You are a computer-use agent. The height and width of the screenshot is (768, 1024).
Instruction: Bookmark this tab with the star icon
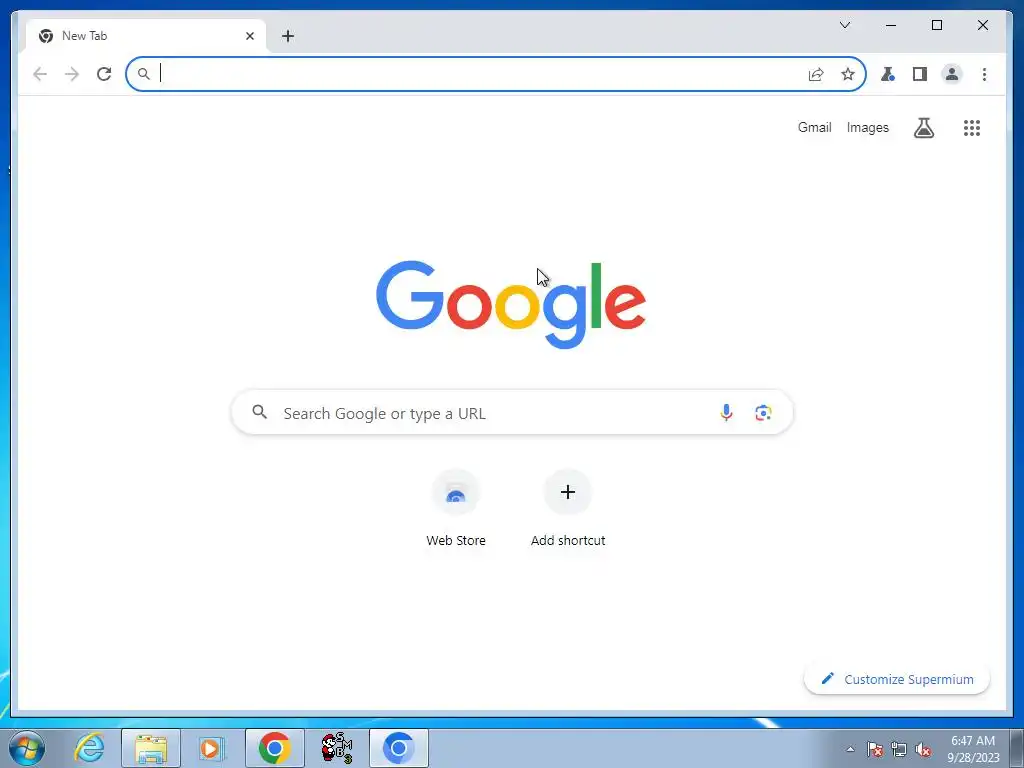(x=848, y=74)
